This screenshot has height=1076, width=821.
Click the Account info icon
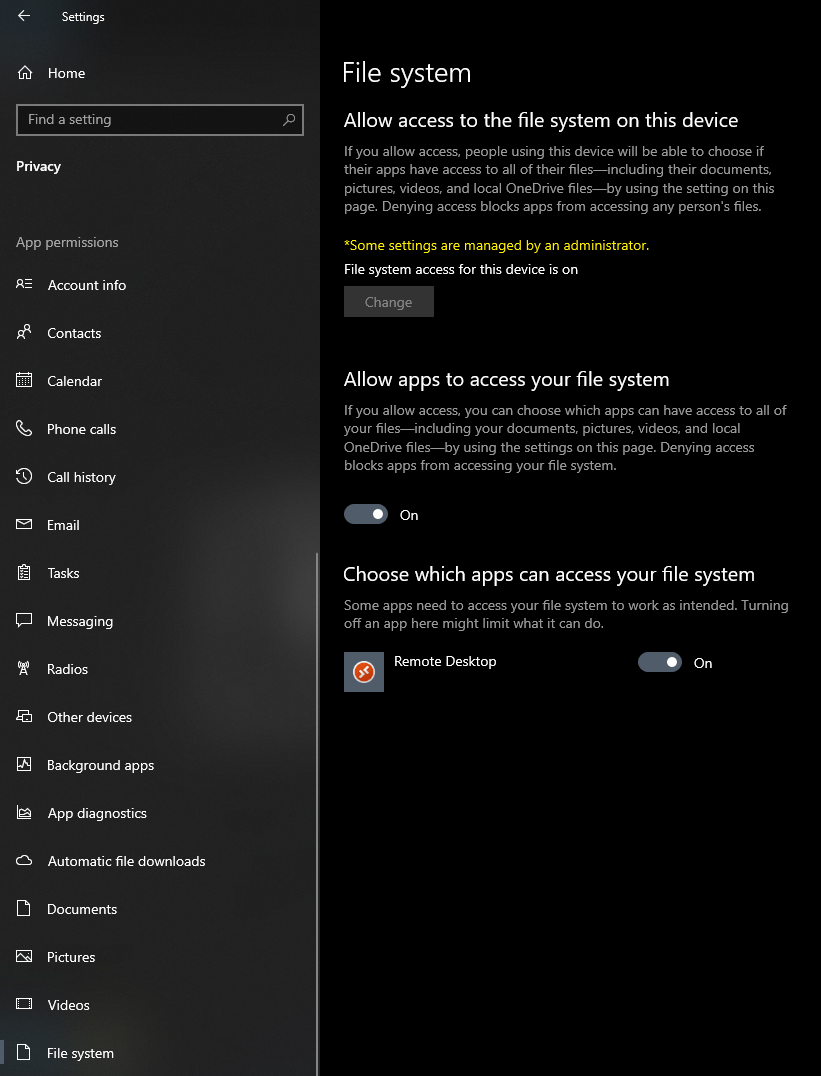click(24, 284)
